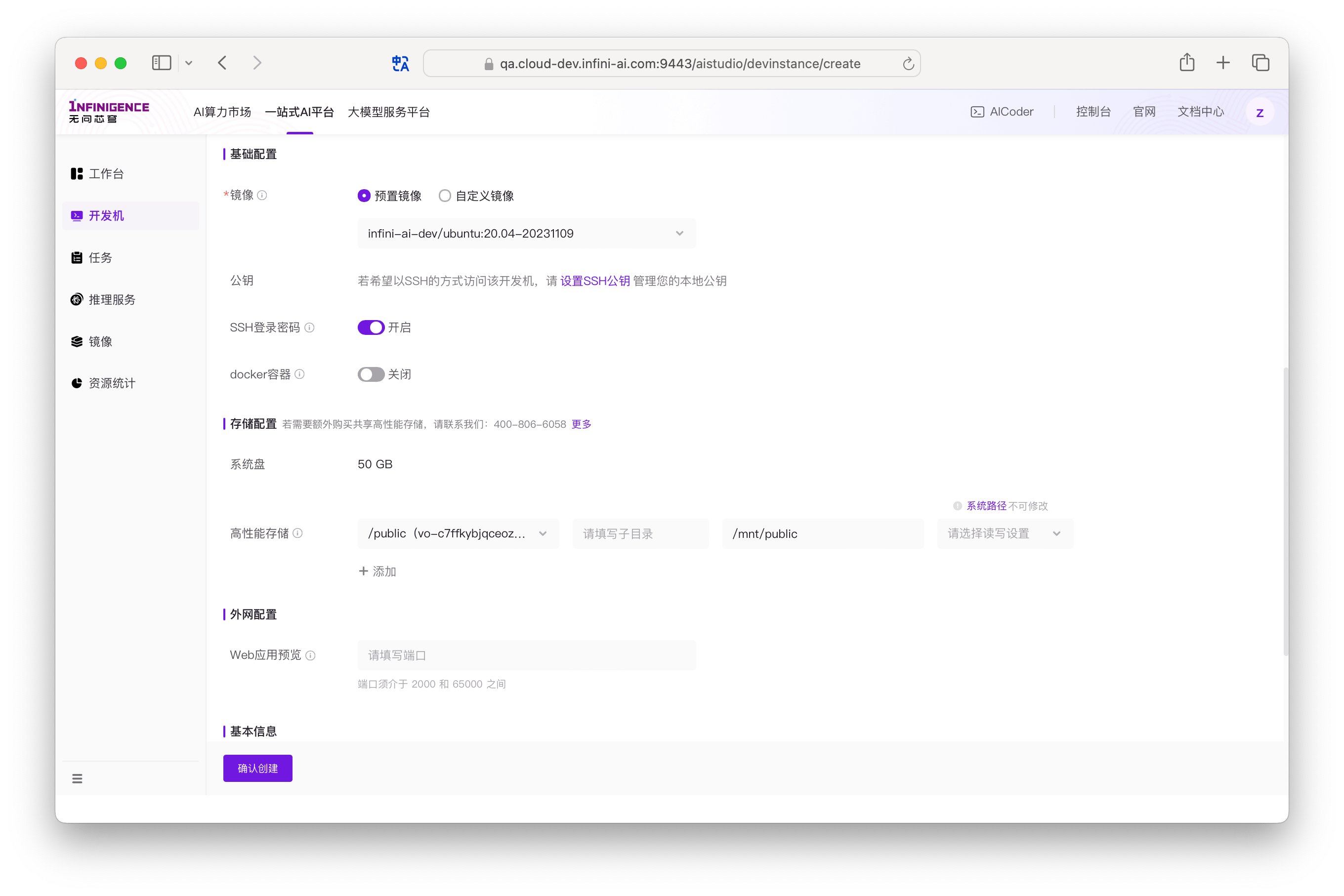Image resolution: width=1344 pixels, height=896 pixels.
Task: Open 官网 in the top navigation
Action: [x=1144, y=112]
